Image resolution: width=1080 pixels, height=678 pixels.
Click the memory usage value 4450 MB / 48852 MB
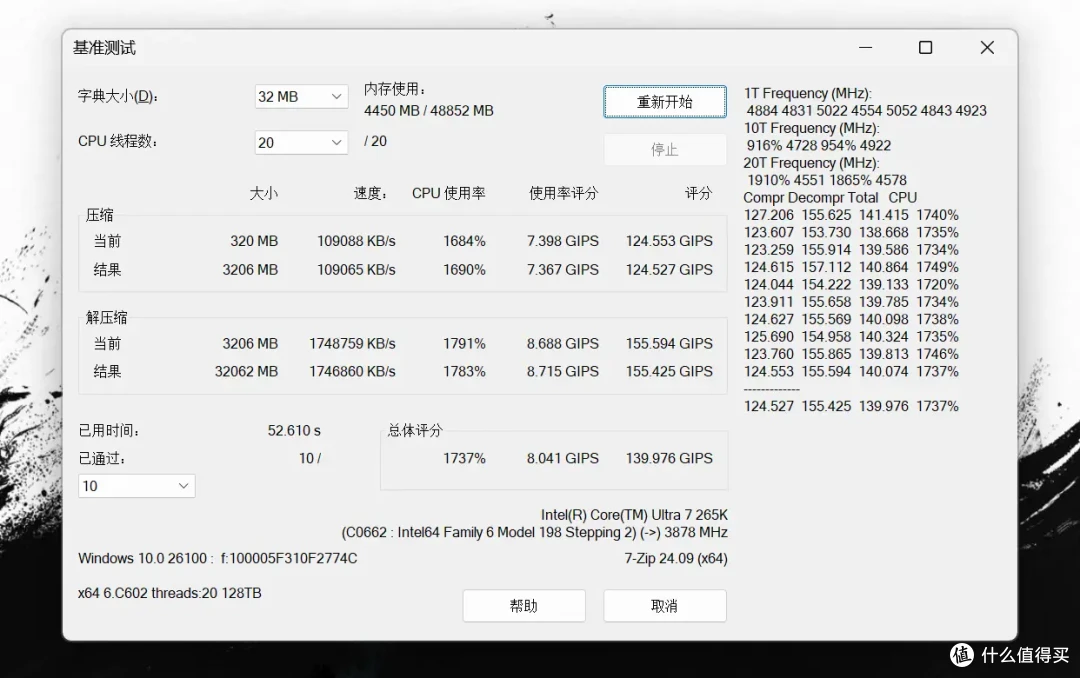(x=428, y=111)
